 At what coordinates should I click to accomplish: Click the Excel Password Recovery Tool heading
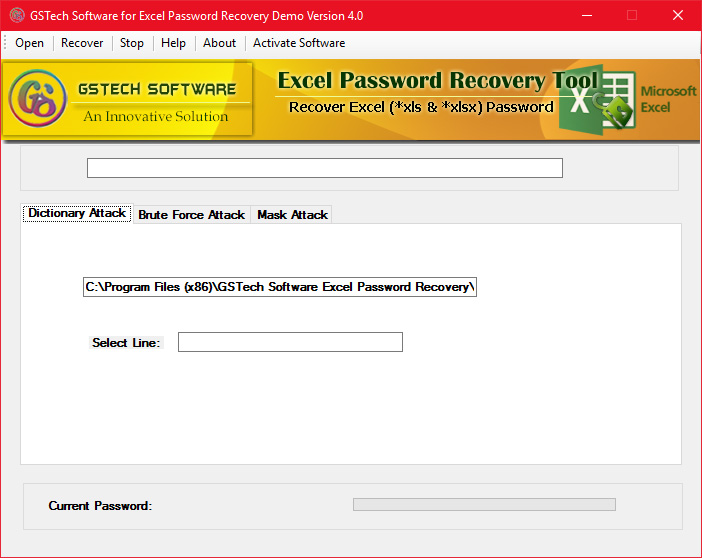[x=437, y=81]
